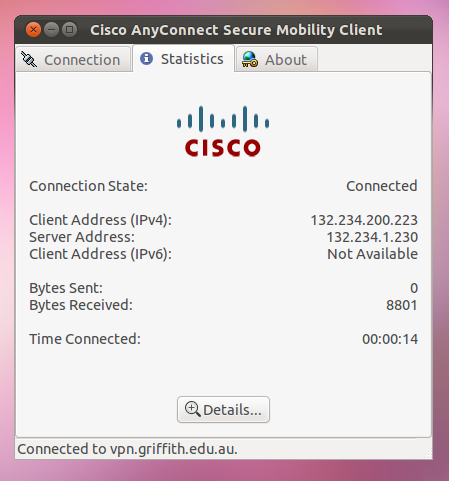
Task: Open connection Details button
Action: click(x=223, y=409)
